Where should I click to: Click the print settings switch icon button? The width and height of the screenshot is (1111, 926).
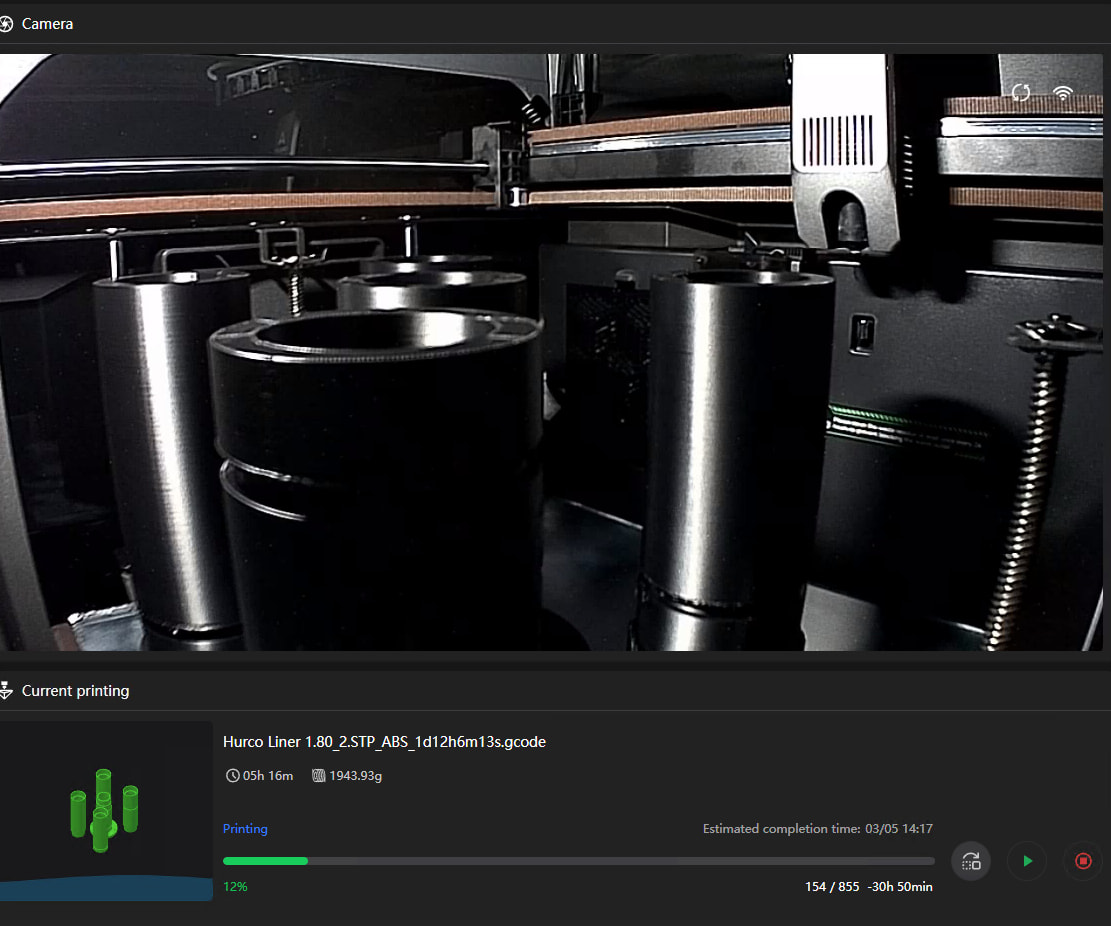click(x=970, y=861)
